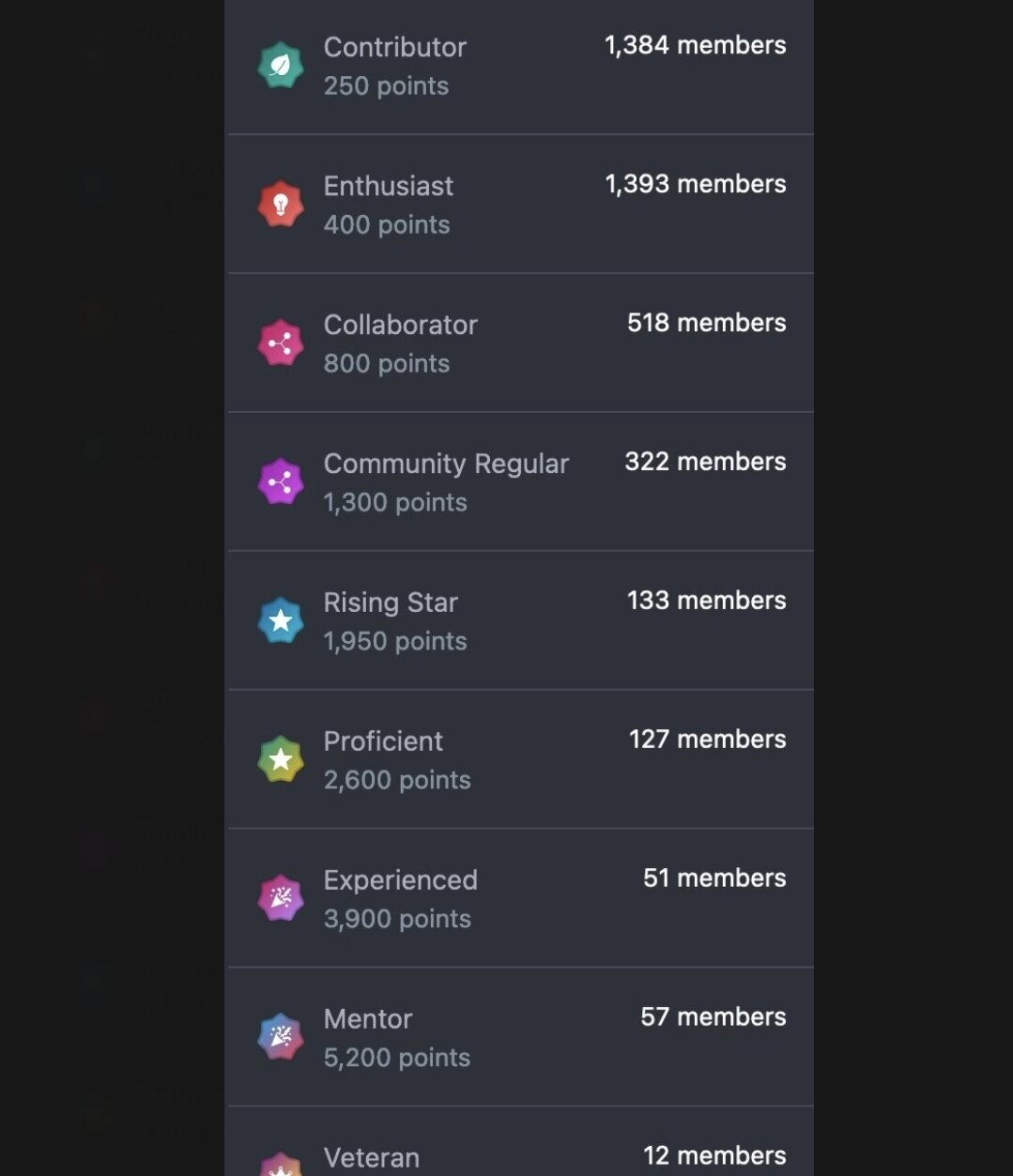Viewport: 1013px width, 1176px height.
Task: Open the Collaborator level title
Action: click(x=400, y=325)
